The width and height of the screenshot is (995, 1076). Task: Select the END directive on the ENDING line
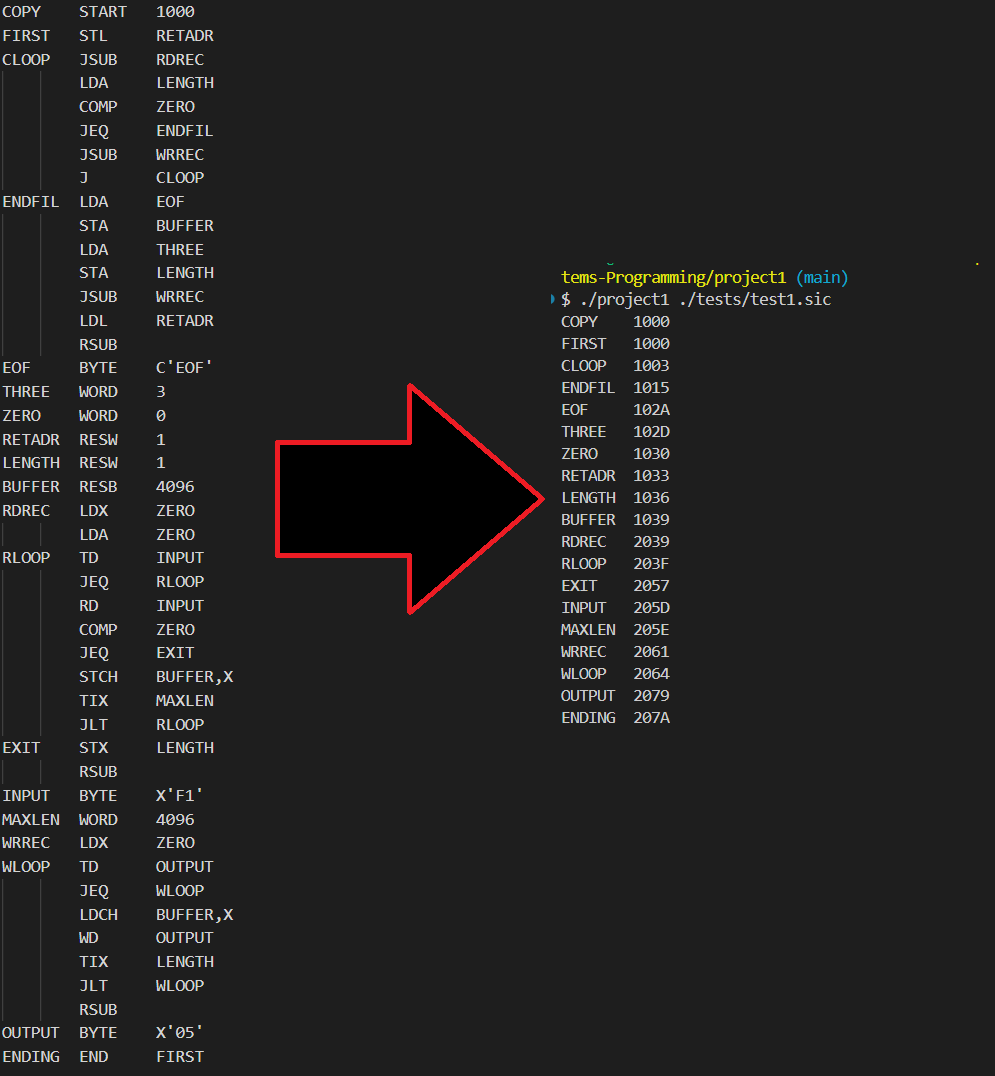(93, 1057)
